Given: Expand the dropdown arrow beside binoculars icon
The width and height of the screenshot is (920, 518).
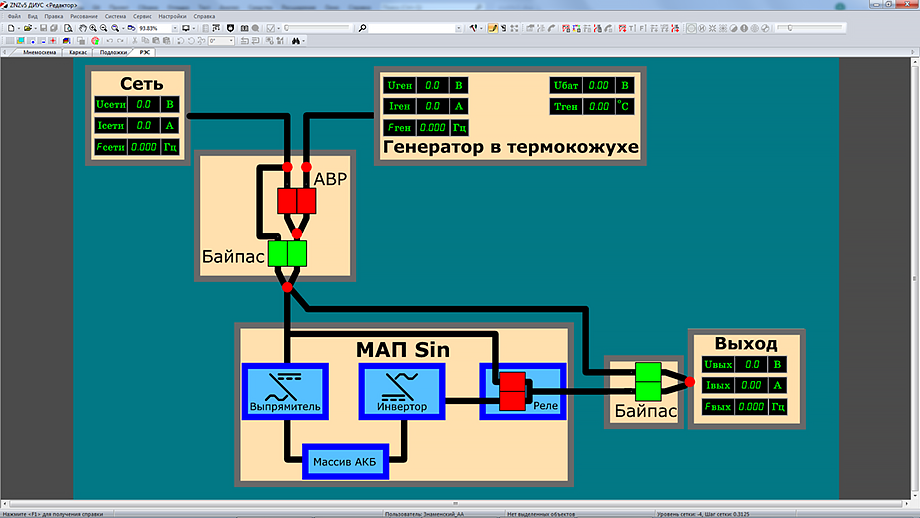Looking at the screenshot, I should coord(304,41).
